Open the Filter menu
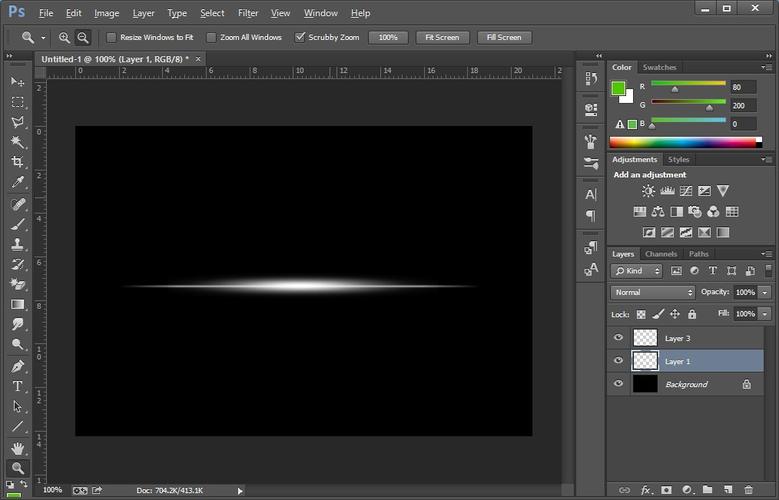Screen dimensions: 779x500 tap(248, 13)
